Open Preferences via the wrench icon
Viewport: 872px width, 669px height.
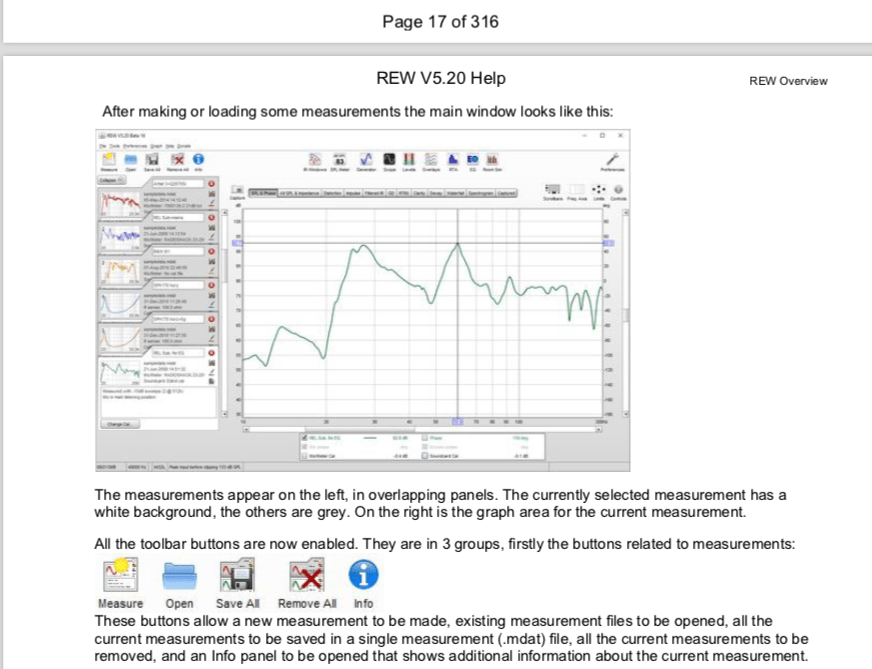tap(612, 160)
